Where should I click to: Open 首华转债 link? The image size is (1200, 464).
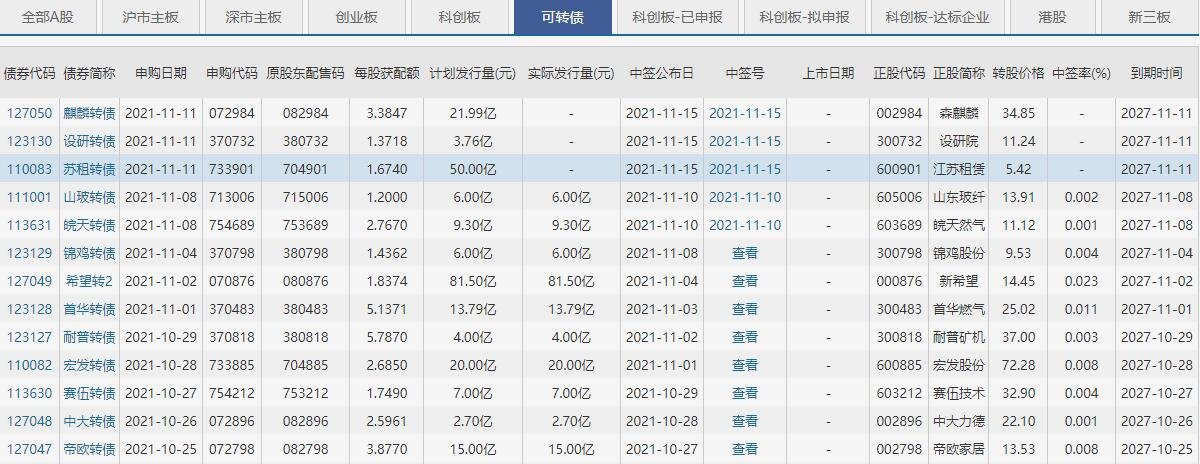click(x=89, y=309)
